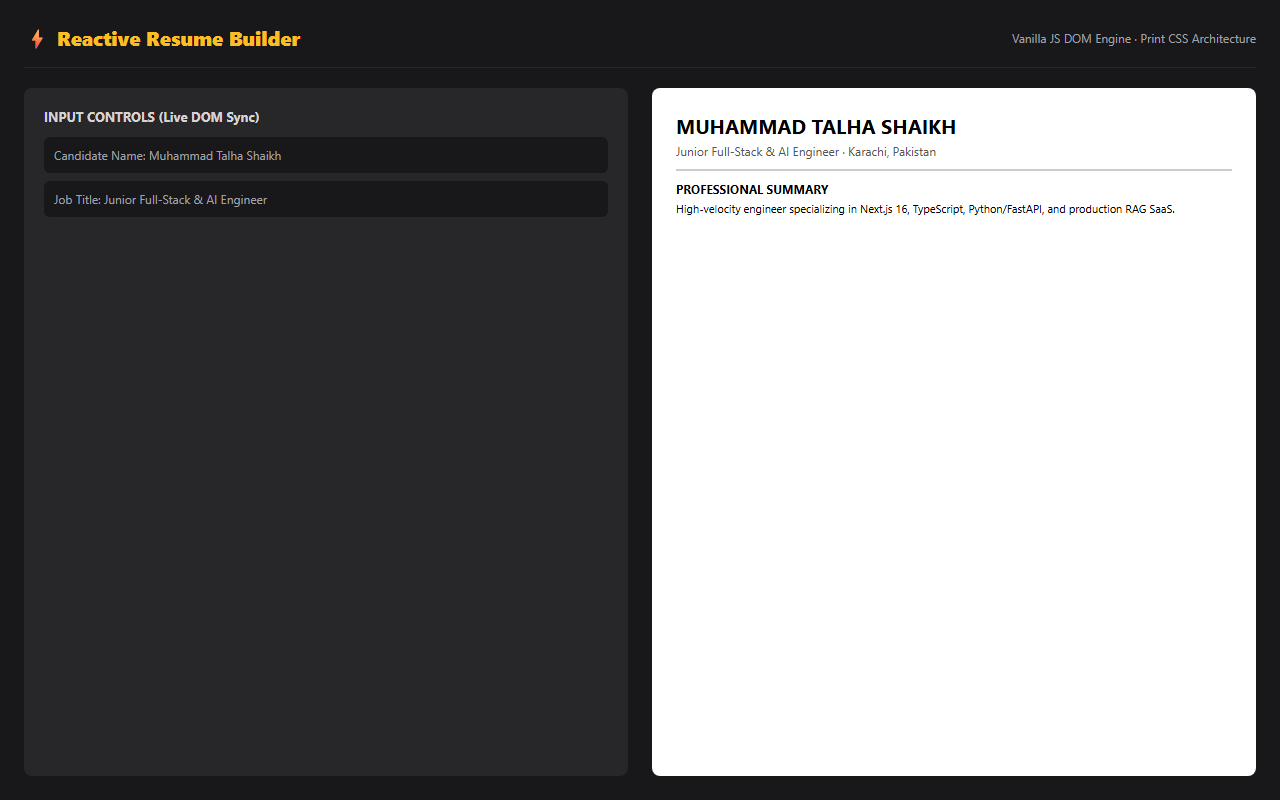
Task: Click the lightning bolt logo icon
Action: pos(37,39)
